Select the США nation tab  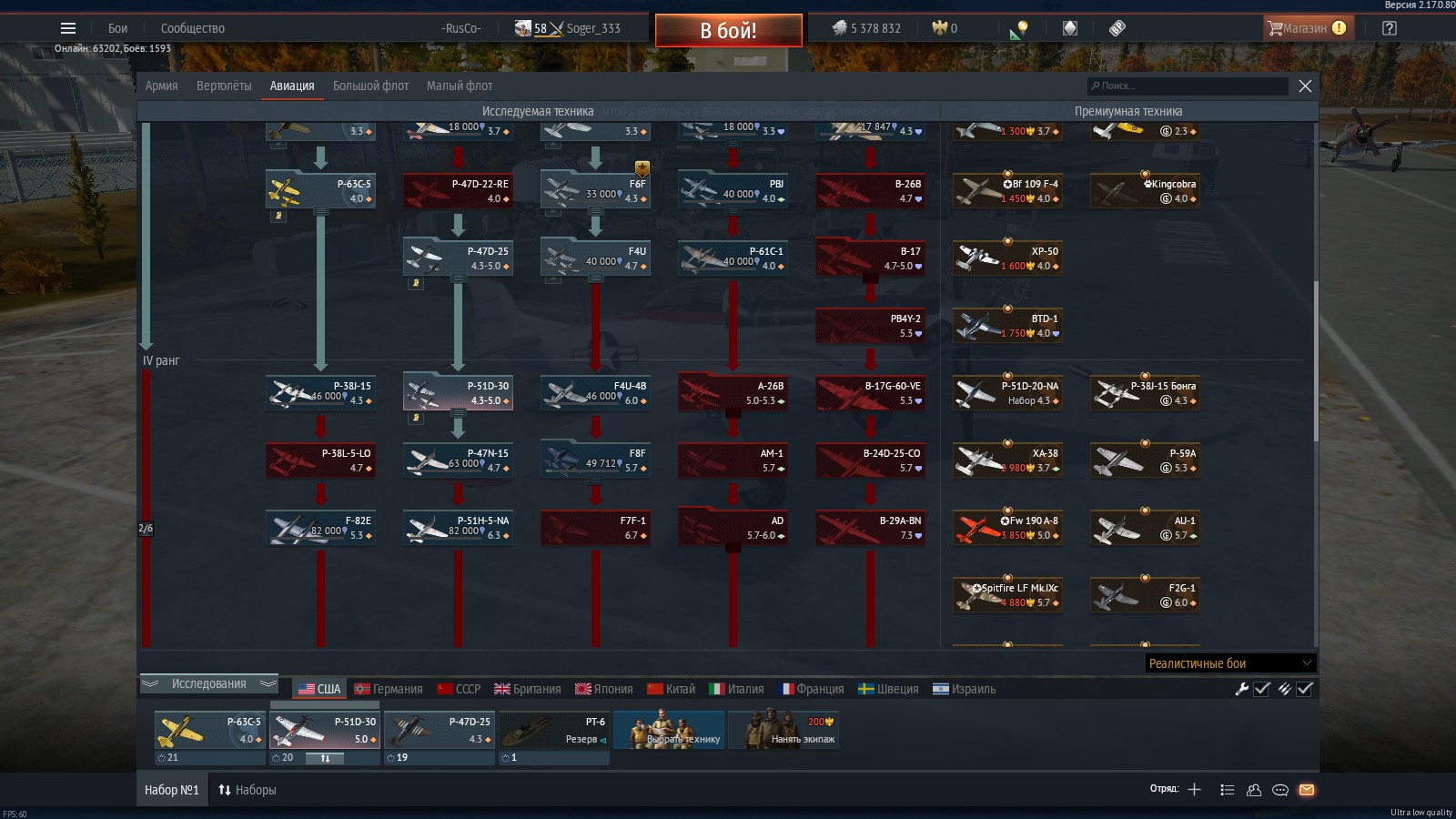319,689
